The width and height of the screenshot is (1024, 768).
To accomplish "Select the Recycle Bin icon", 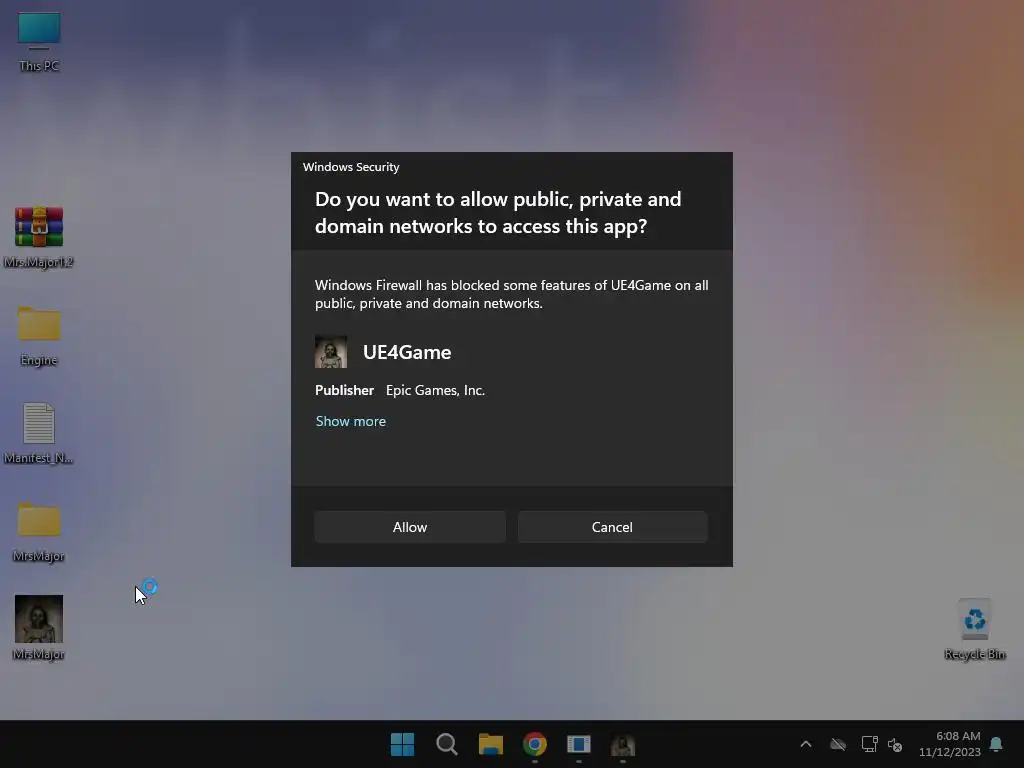I will coord(975,629).
